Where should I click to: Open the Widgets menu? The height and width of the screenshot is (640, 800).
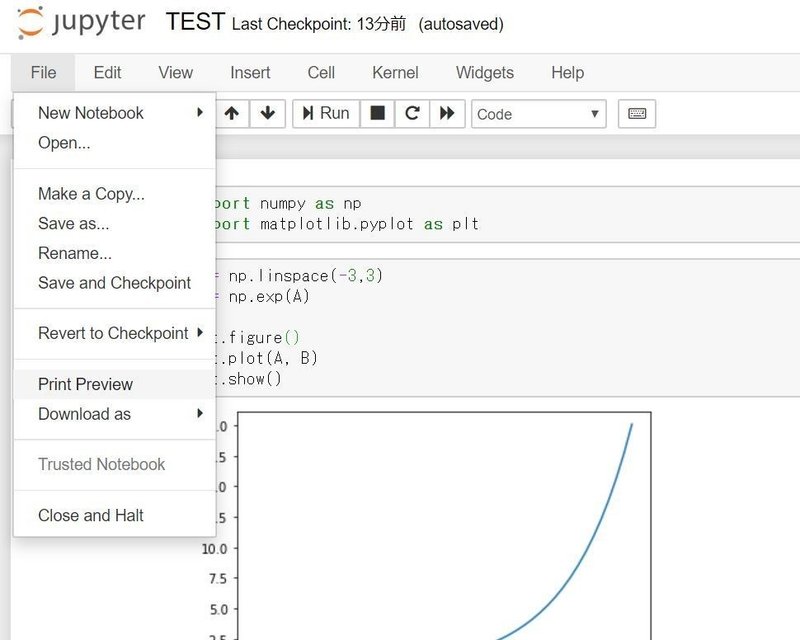tap(485, 72)
